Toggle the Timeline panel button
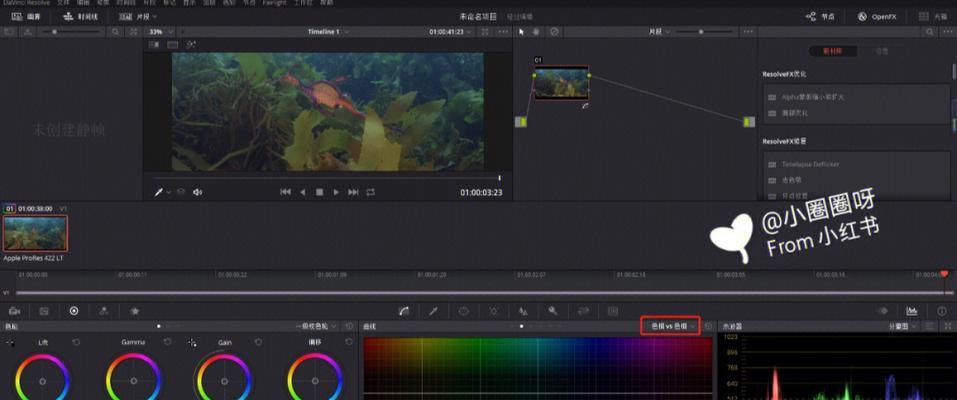 coord(80,16)
